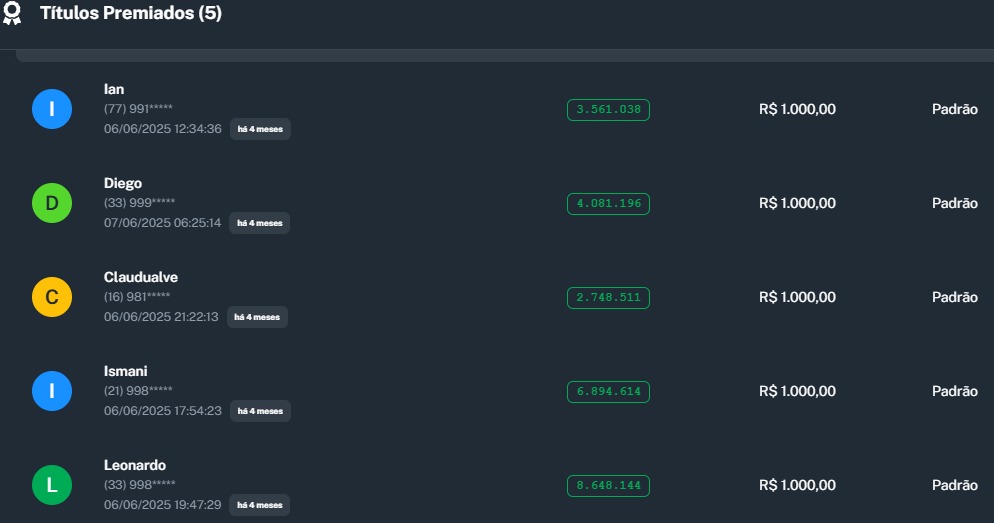Select ticket number 3.561.038 badge
Viewport: 994px width, 523px height.
[608, 110]
